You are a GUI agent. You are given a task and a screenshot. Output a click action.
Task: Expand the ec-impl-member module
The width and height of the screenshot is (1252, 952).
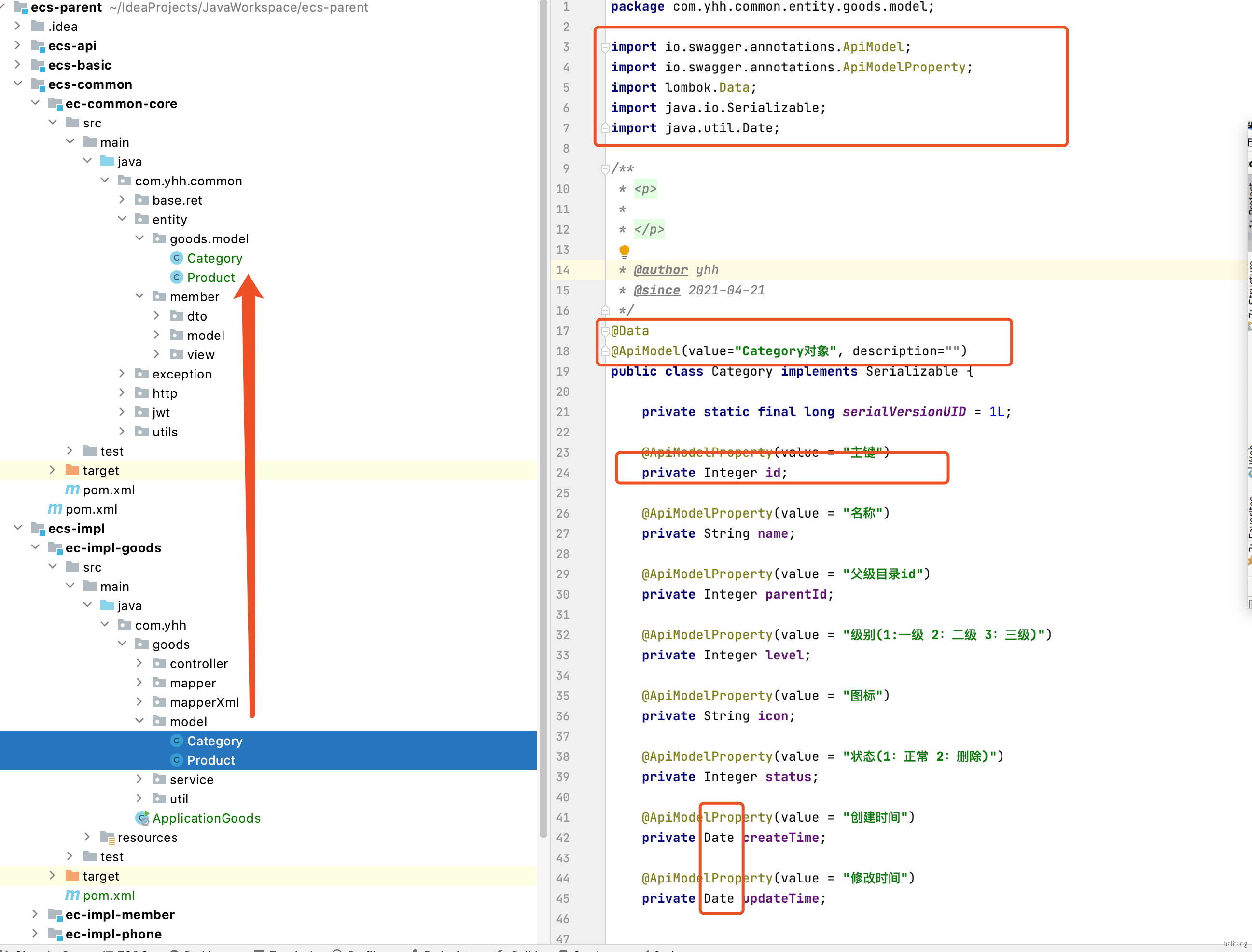(35, 915)
